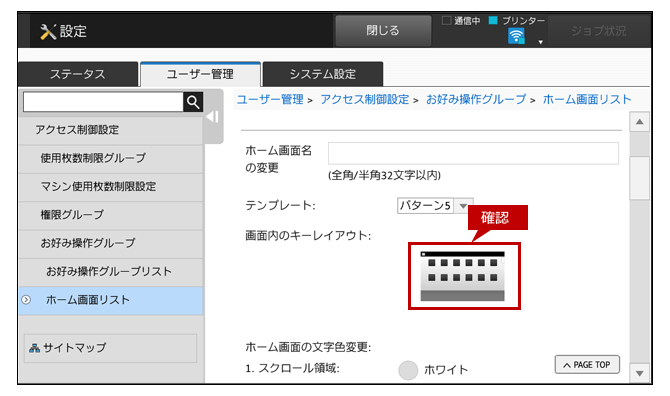Expand the small arrow under プリンター
This screenshot has height=396, width=670.
541,42
